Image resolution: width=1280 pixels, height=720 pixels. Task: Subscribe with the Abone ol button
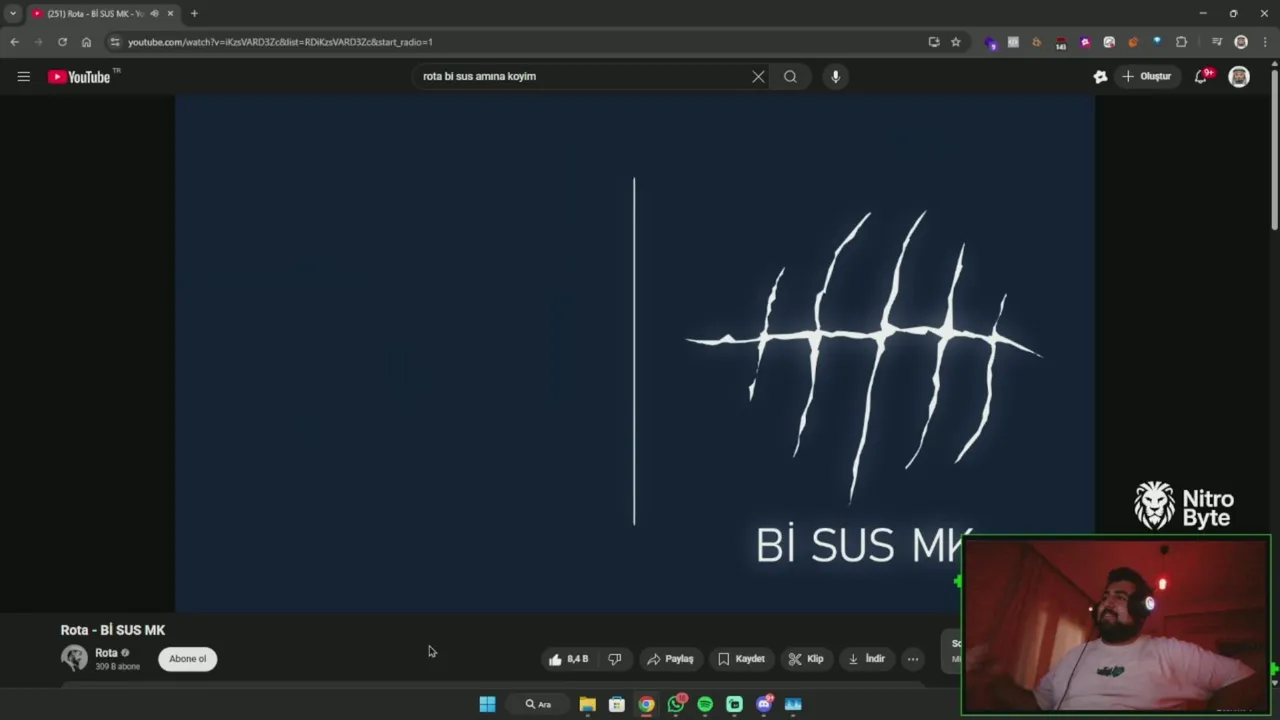[x=187, y=659]
